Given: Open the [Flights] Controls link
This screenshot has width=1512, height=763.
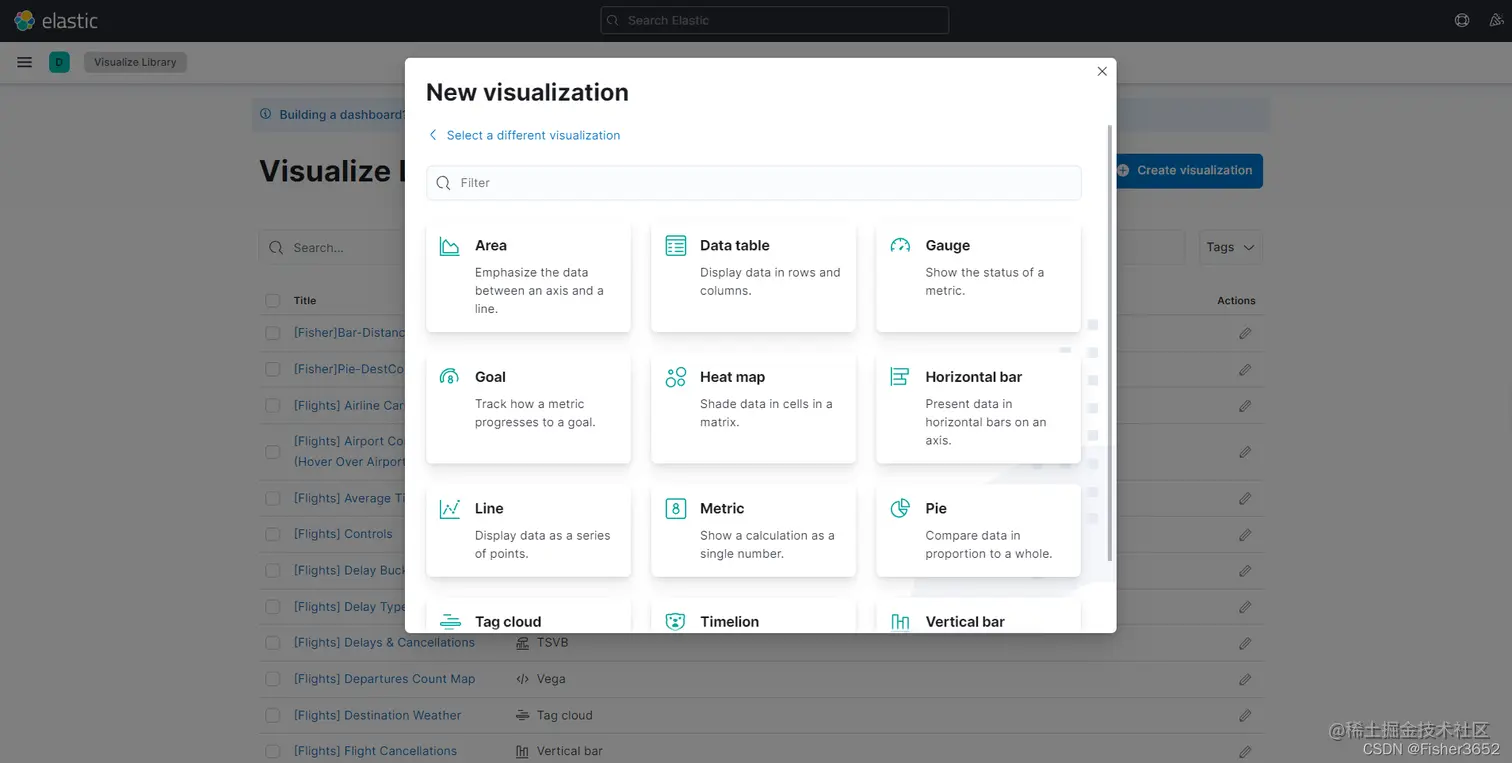Looking at the screenshot, I should [343, 534].
